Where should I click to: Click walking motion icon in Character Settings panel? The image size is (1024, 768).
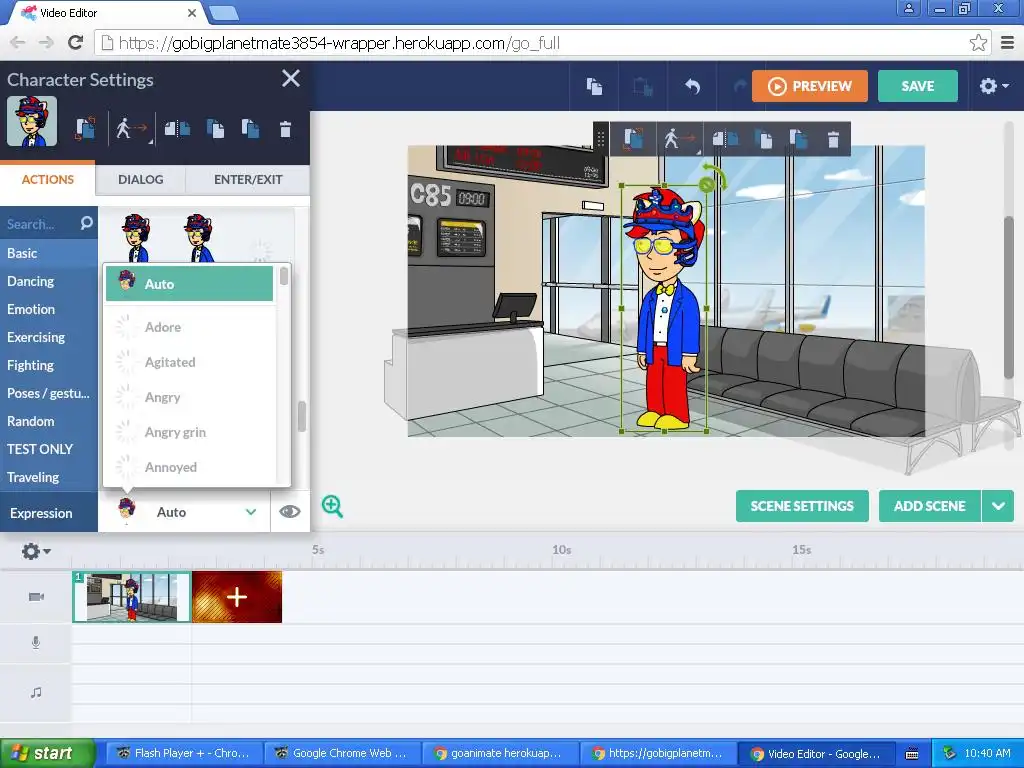(131, 128)
